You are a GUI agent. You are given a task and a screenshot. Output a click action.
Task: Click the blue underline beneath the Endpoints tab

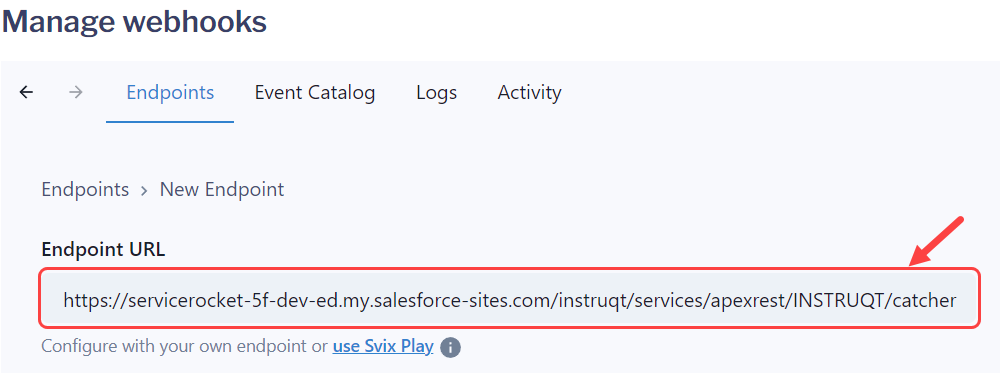point(170,121)
